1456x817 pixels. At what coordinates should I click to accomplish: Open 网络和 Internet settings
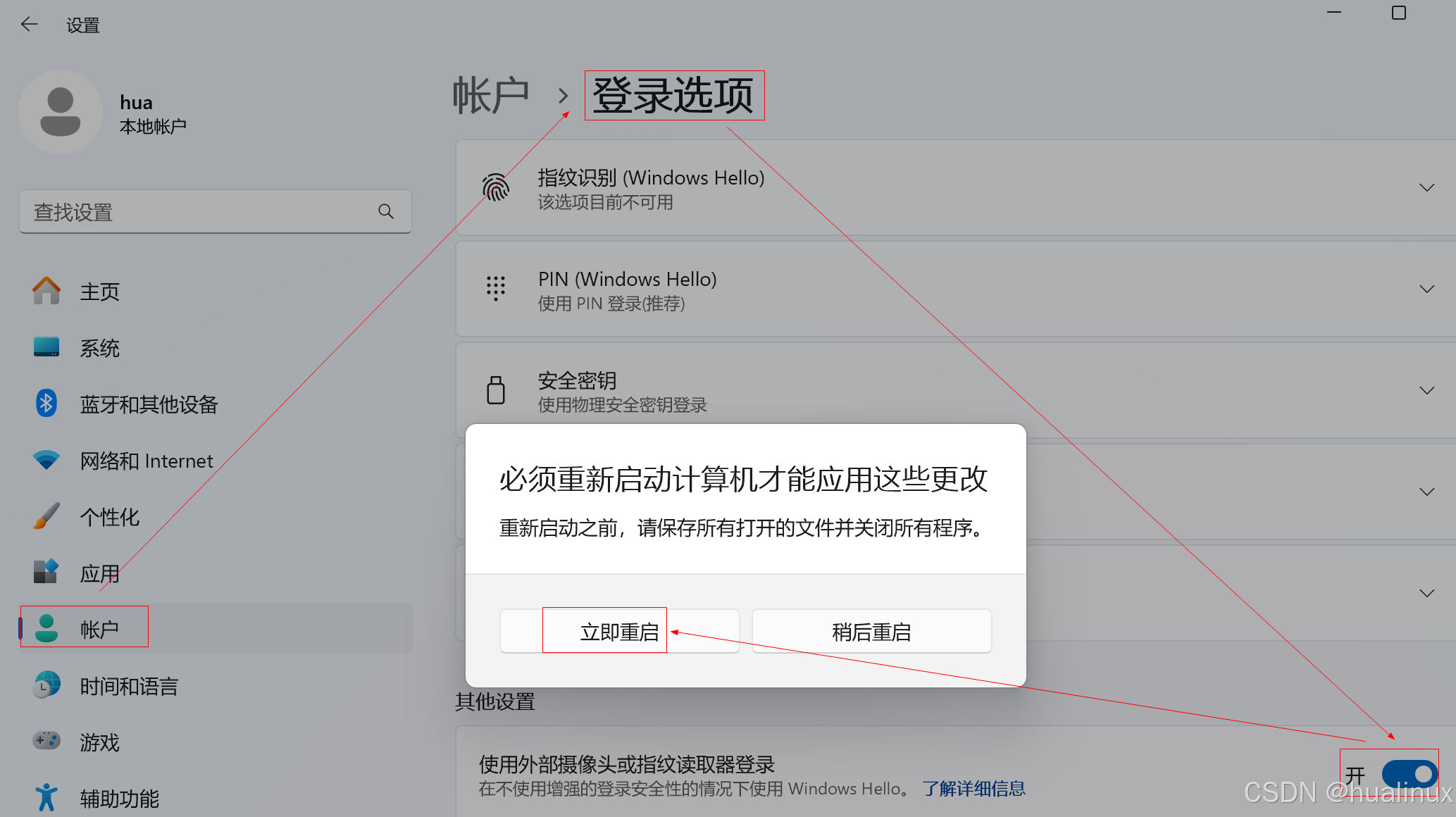pos(146,461)
